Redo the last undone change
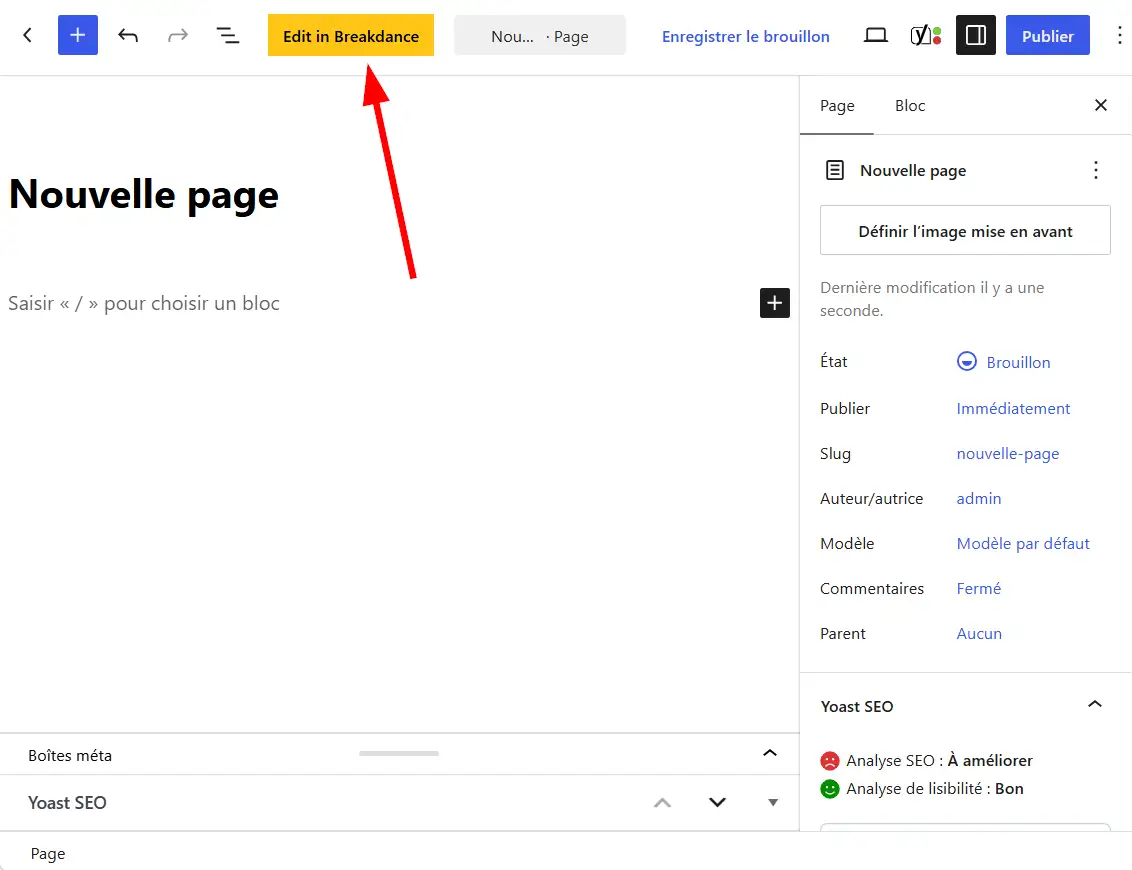The image size is (1132, 870). 178,35
